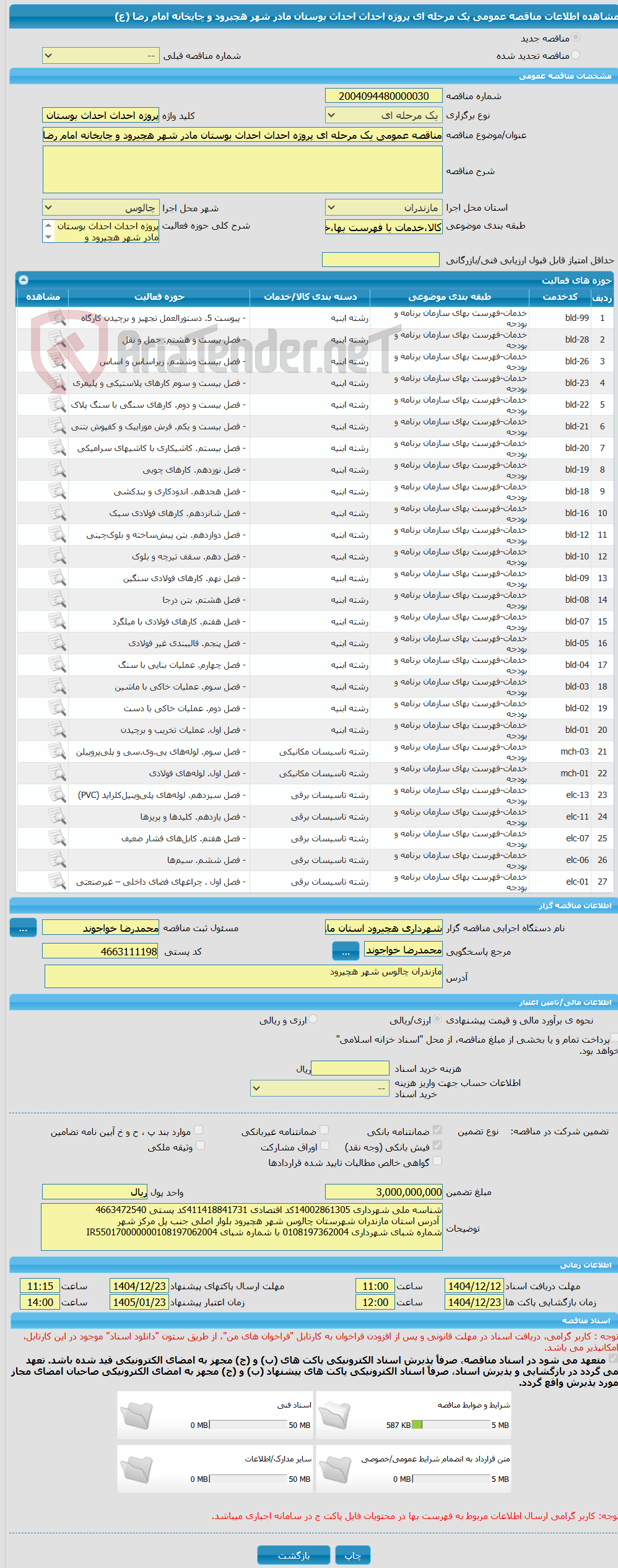This screenshot has width=618, height=1568.
Task: Click view magnifier icon in row bld-99
Action: pyautogui.click(x=57, y=318)
